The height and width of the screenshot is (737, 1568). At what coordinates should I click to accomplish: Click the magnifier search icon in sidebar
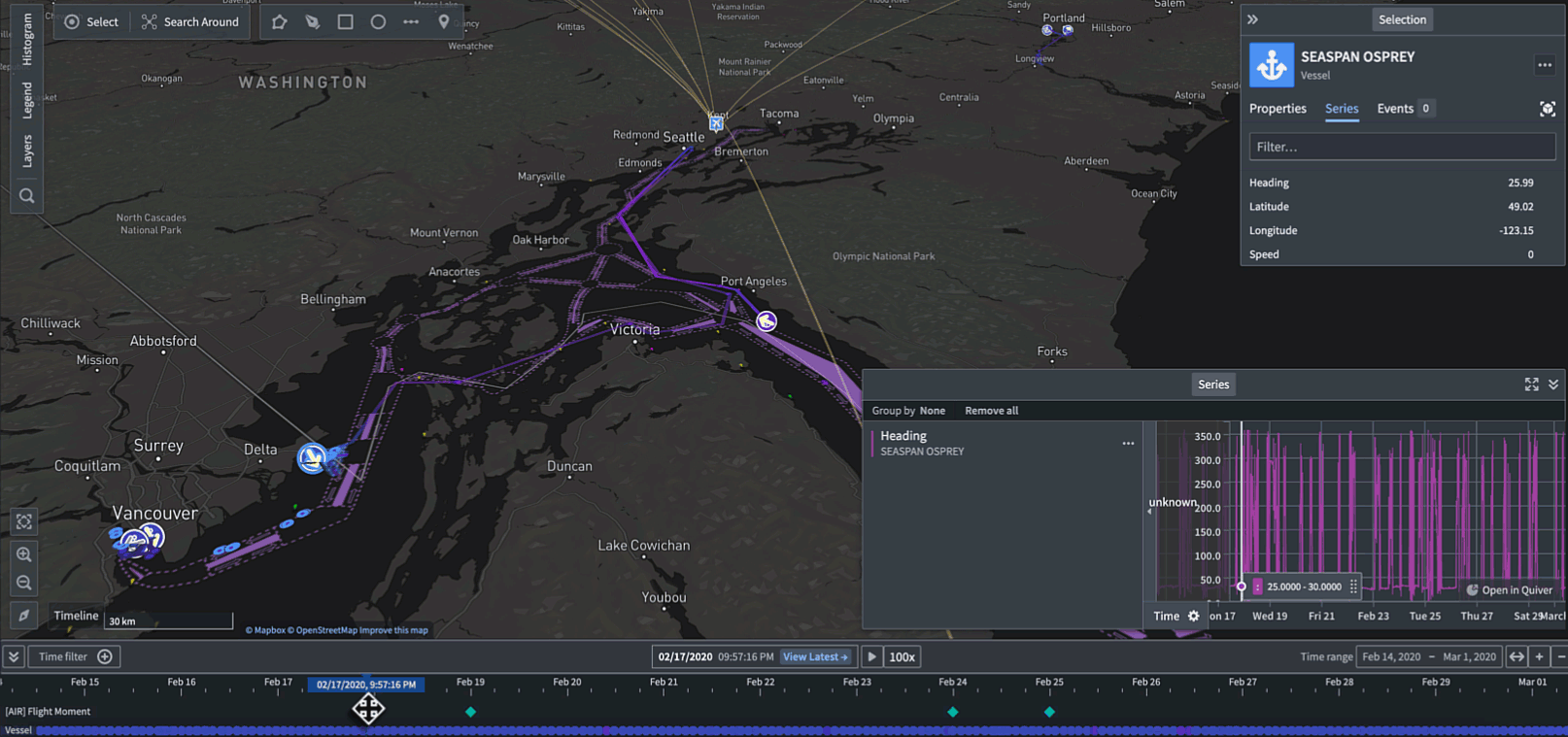point(27,196)
